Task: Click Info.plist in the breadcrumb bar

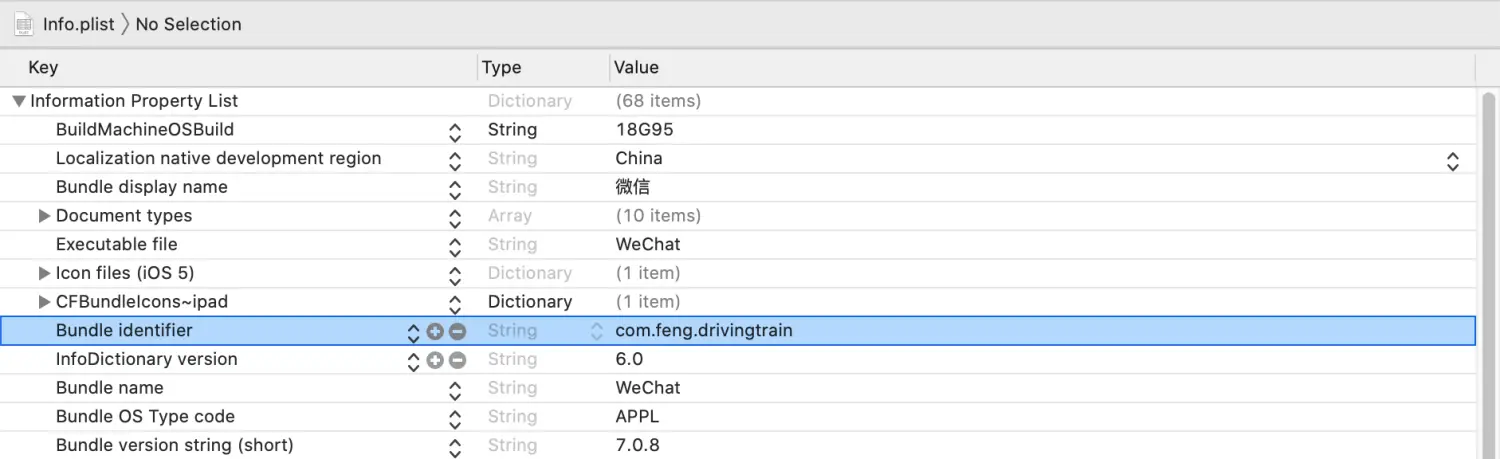Action: 79,24
